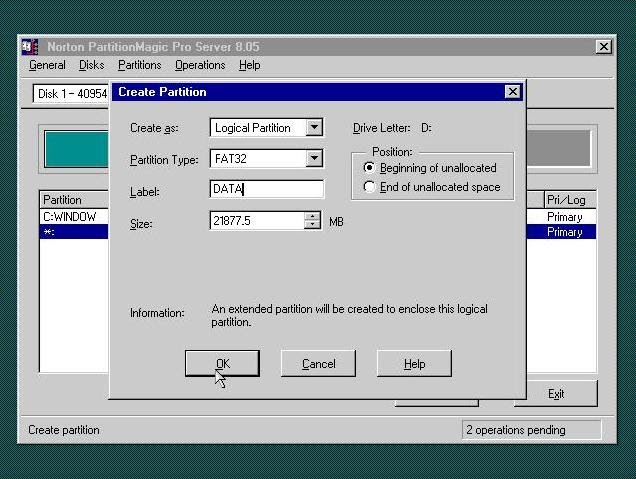Click the Cancel button
This screenshot has height=479, width=636.
318,363
